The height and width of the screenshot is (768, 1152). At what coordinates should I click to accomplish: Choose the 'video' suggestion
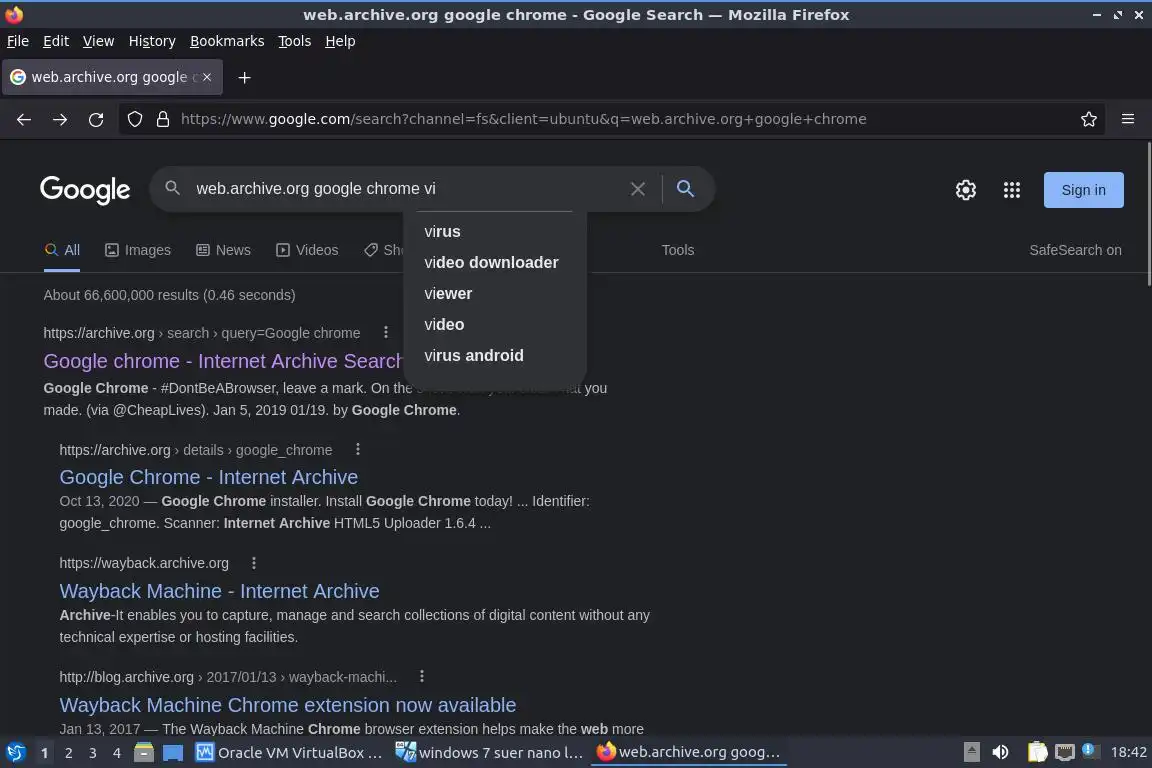[494, 324]
